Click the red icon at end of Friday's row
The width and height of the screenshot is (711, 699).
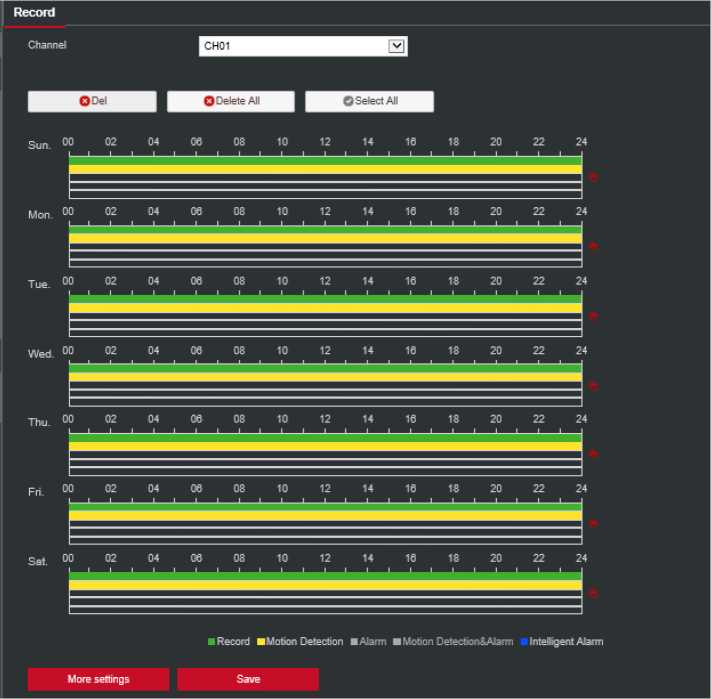click(x=592, y=523)
